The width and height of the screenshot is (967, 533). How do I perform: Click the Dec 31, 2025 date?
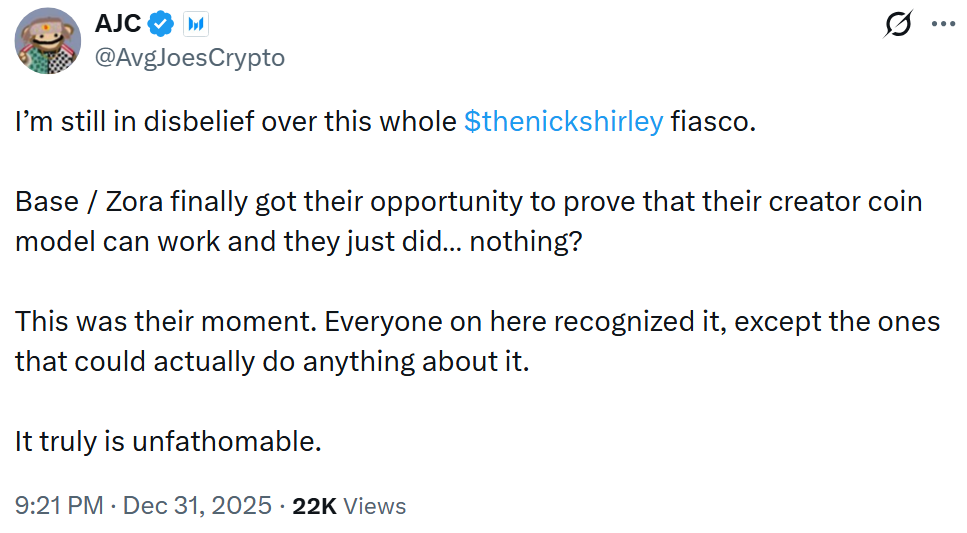coord(198,506)
